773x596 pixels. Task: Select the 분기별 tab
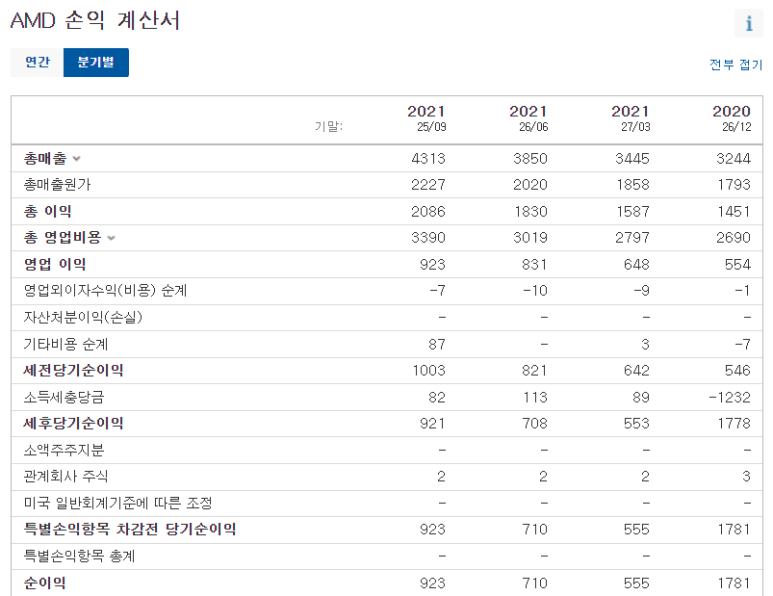96,63
